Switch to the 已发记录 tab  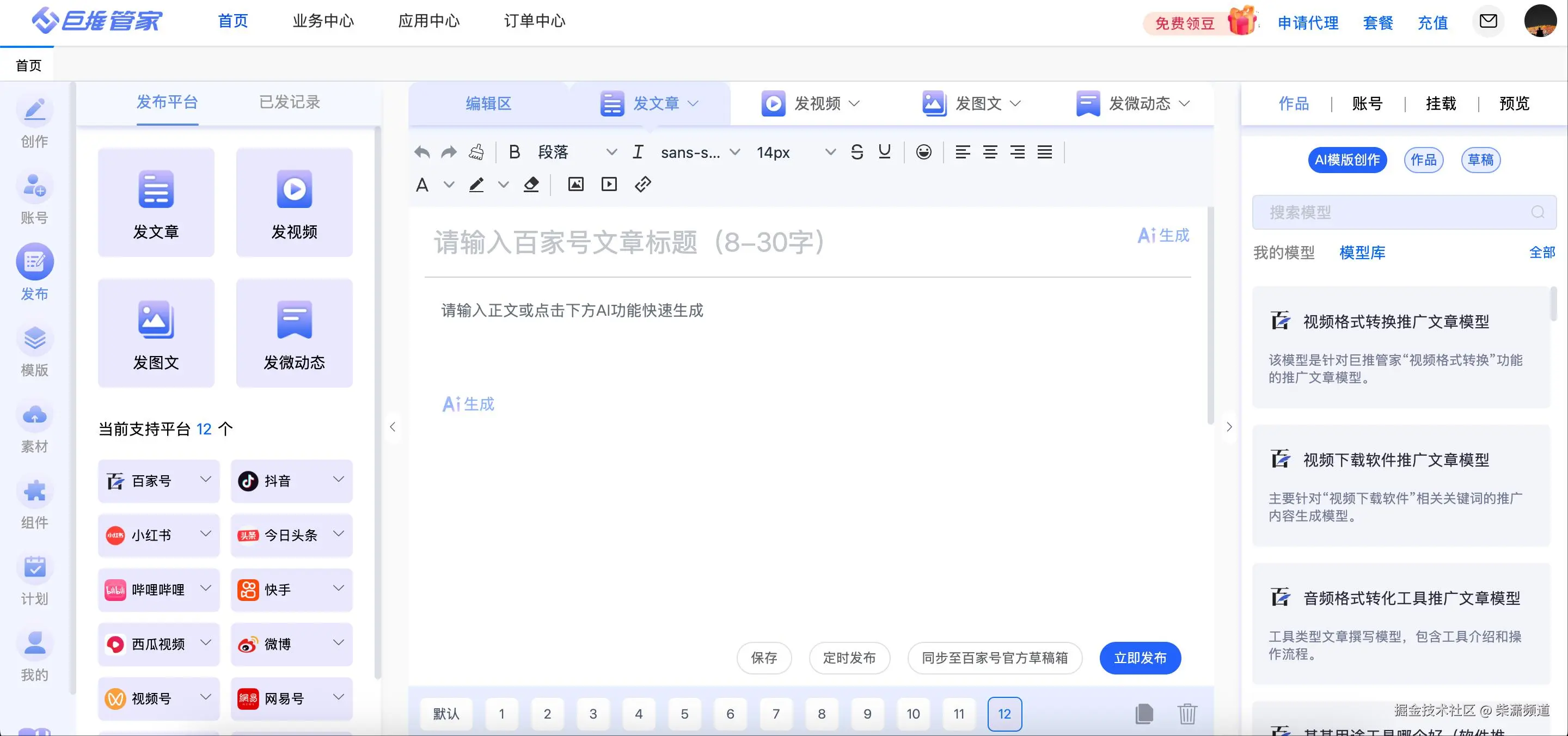290,102
